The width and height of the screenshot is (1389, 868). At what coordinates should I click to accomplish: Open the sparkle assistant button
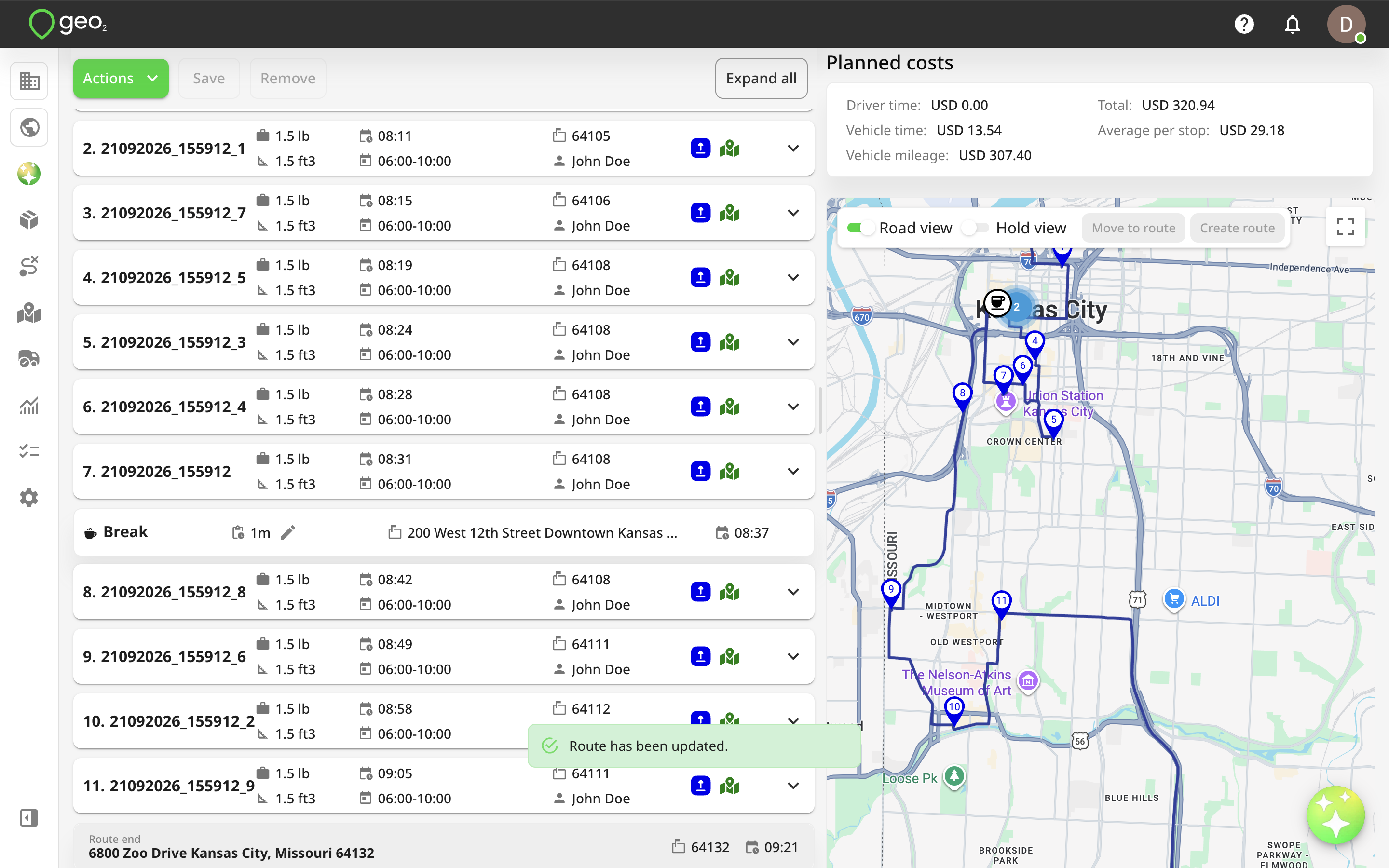(1335, 815)
